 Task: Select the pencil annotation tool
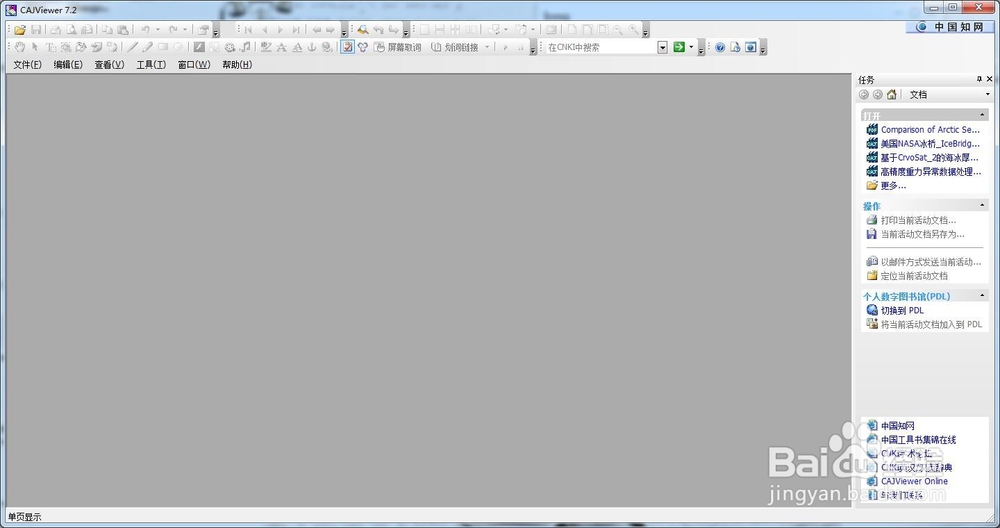click(147, 47)
